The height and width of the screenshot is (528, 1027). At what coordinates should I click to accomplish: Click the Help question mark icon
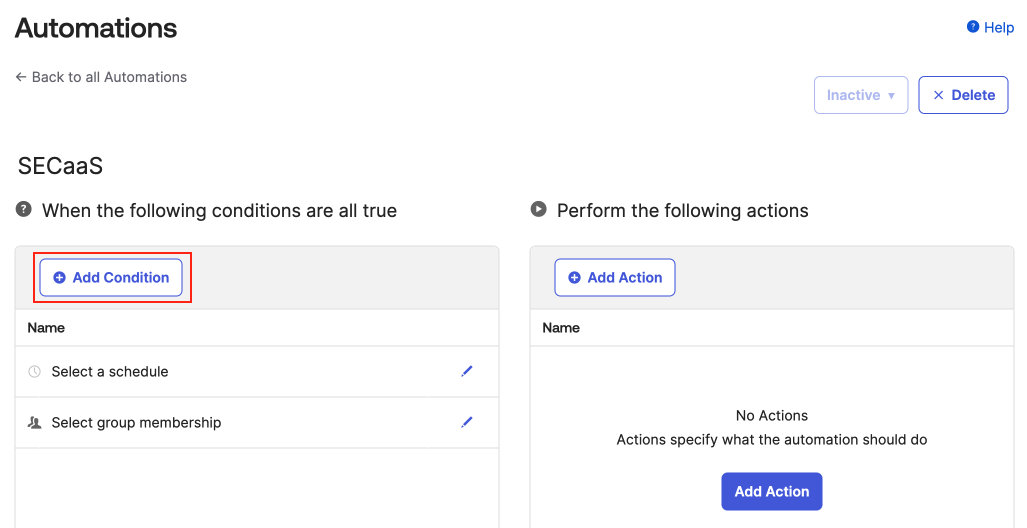[973, 27]
